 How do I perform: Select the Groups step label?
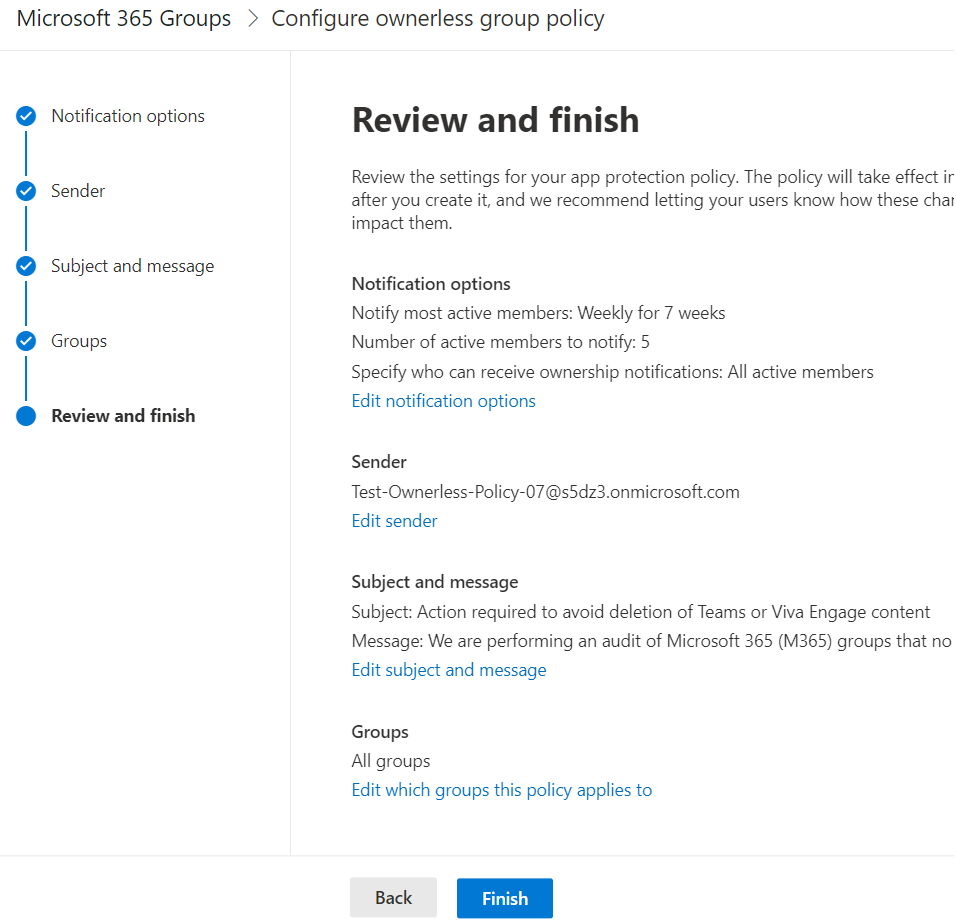tap(79, 341)
